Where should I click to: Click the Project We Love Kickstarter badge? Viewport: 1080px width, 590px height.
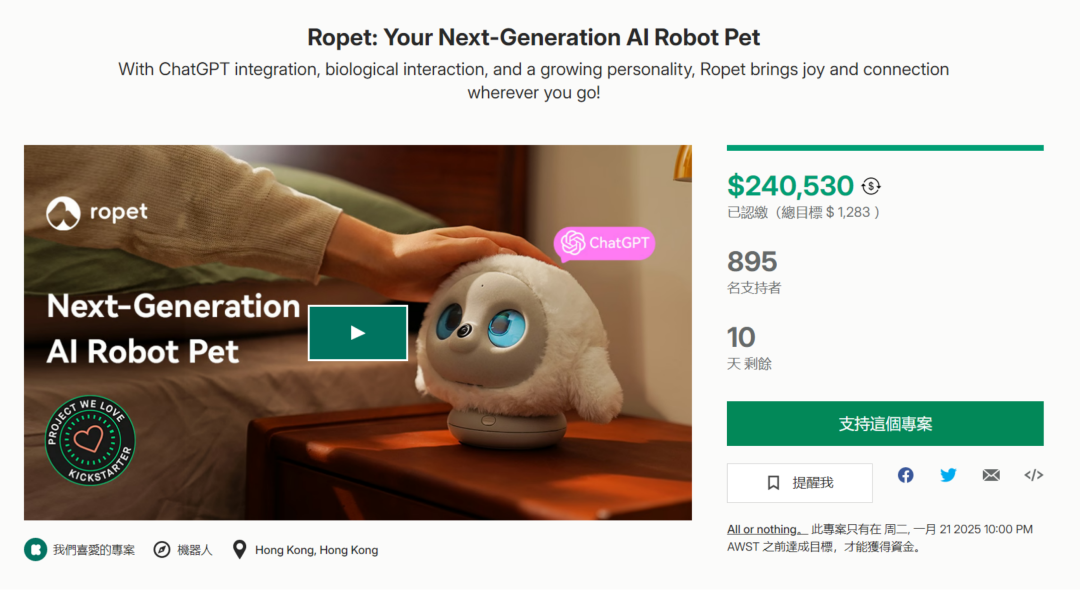[x=90, y=441]
